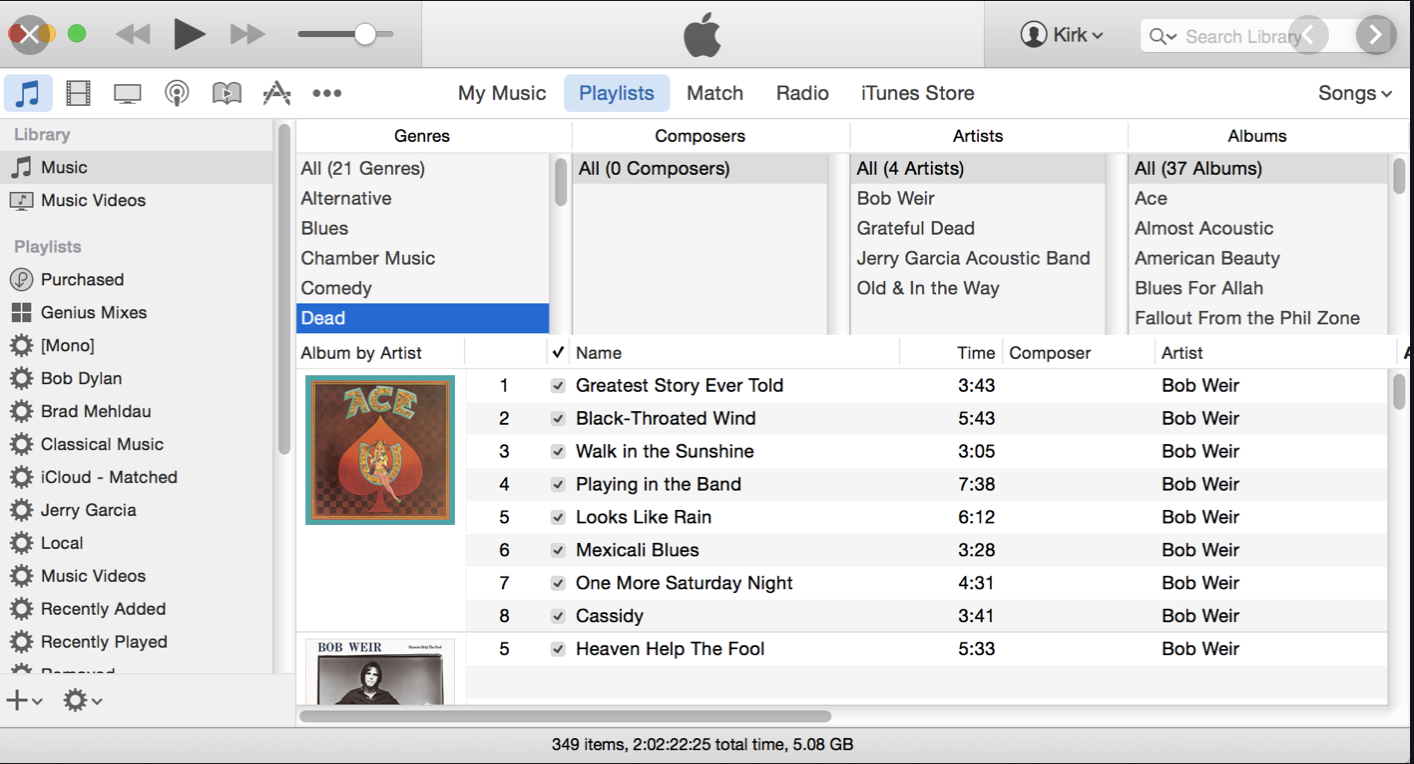Uncheck Playing in the Band
This screenshot has width=1414, height=764.
[558, 484]
